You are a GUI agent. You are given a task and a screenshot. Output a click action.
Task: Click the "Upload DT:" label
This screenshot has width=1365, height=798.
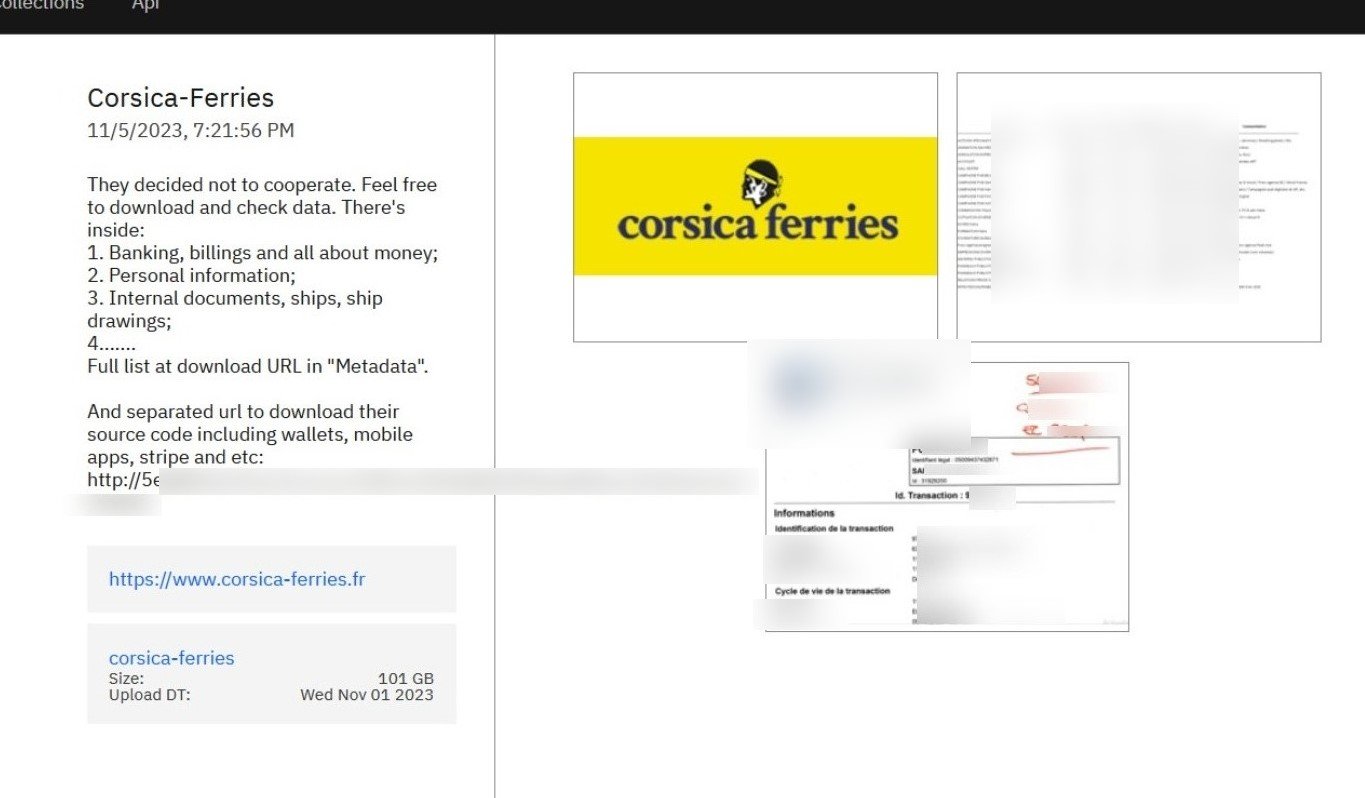point(149,694)
